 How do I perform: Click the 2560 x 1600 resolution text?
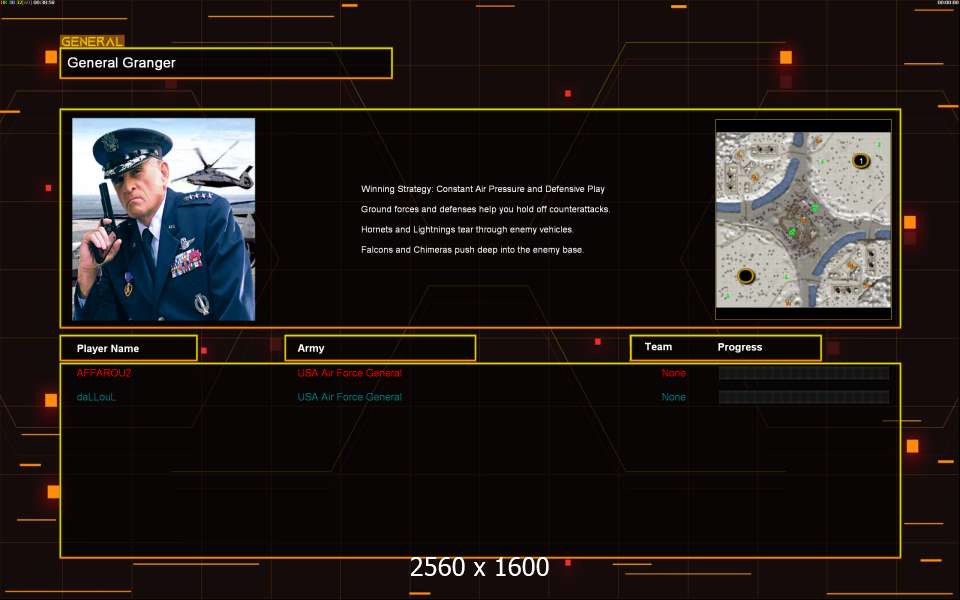coord(480,567)
